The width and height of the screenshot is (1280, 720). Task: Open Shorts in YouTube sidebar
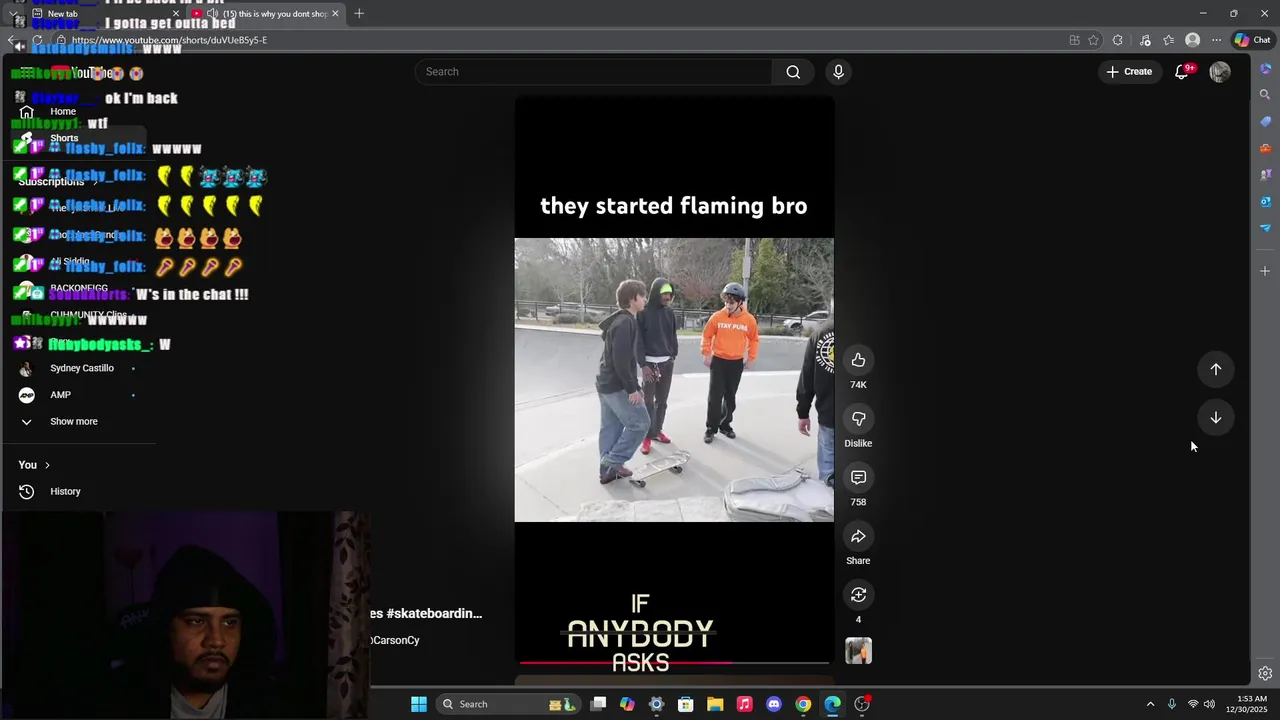[80, 138]
